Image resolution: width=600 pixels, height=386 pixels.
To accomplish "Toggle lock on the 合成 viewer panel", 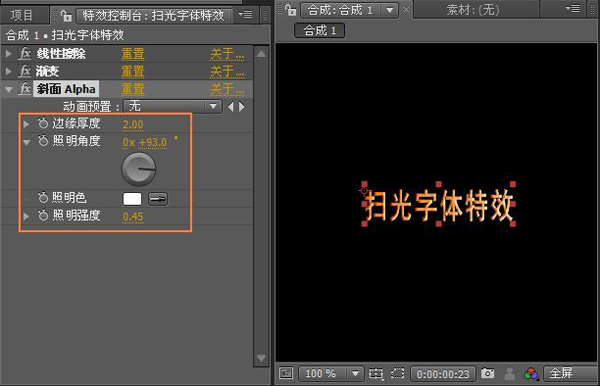I will (x=291, y=10).
